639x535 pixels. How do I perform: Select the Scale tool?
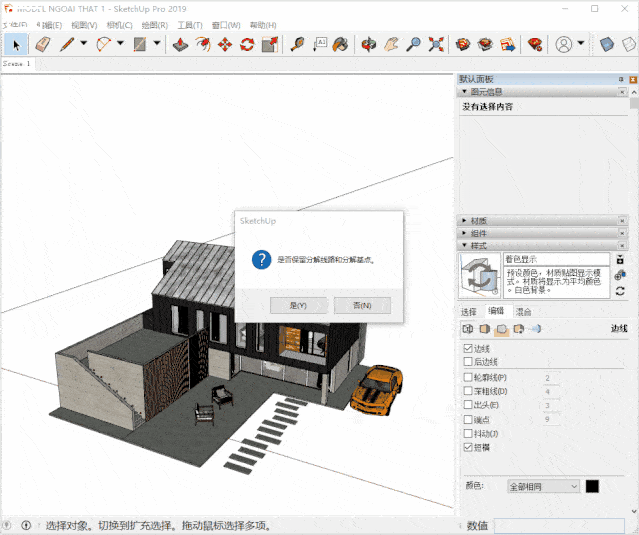pyautogui.click(x=269, y=44)
